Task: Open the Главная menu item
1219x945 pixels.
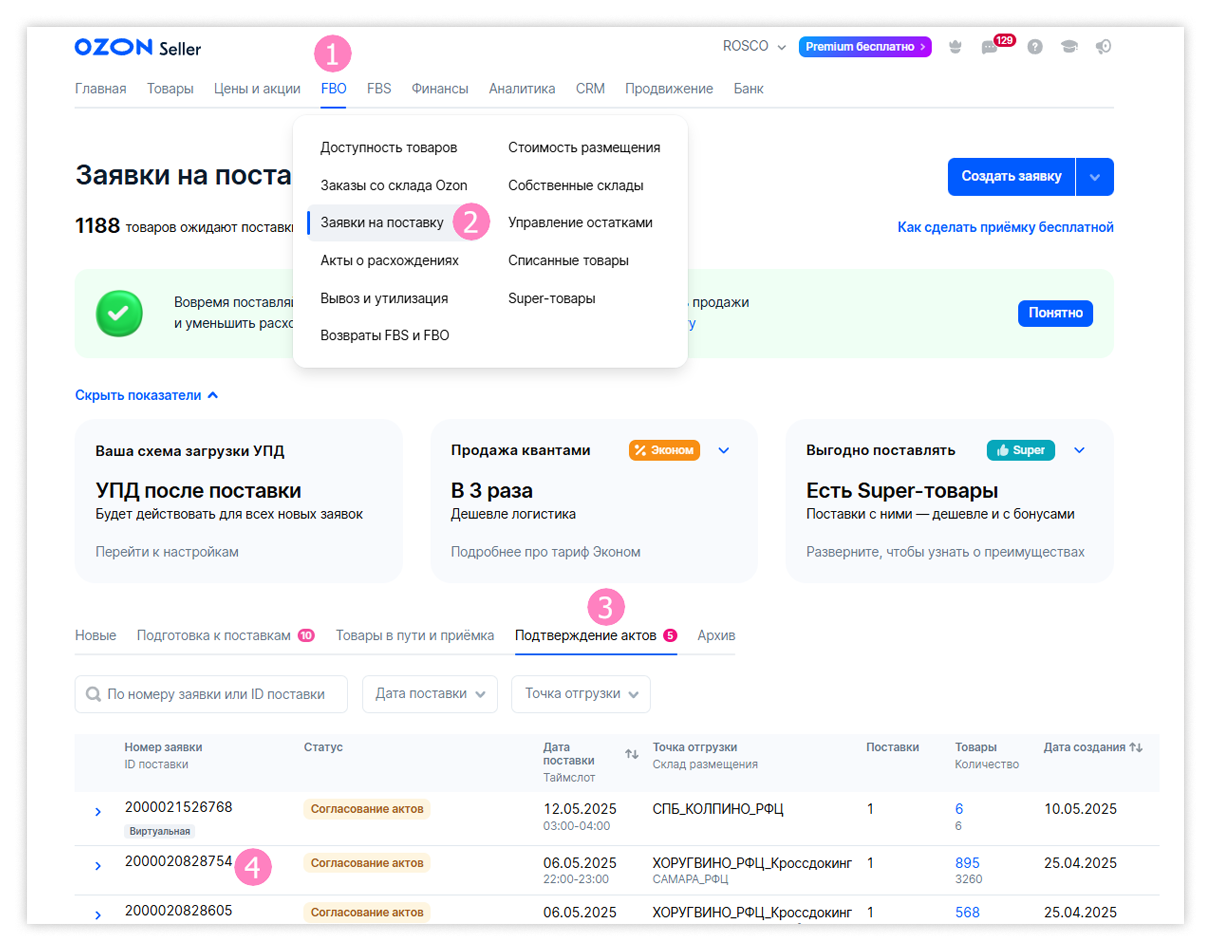Action: point(101,88)
